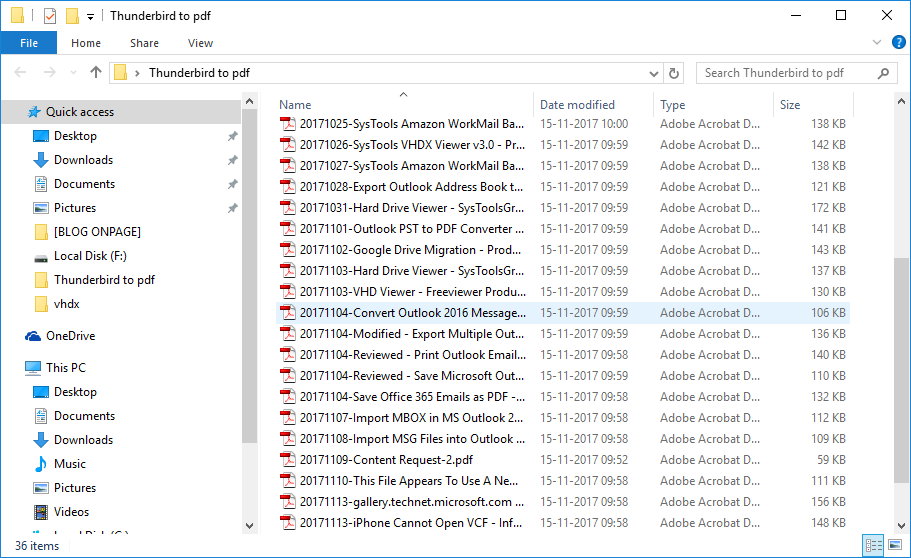Click PDF icon of 20171113-gallery.technet.microsoft.com
This screenshot has width=911, height=558.
click(288, 502)
